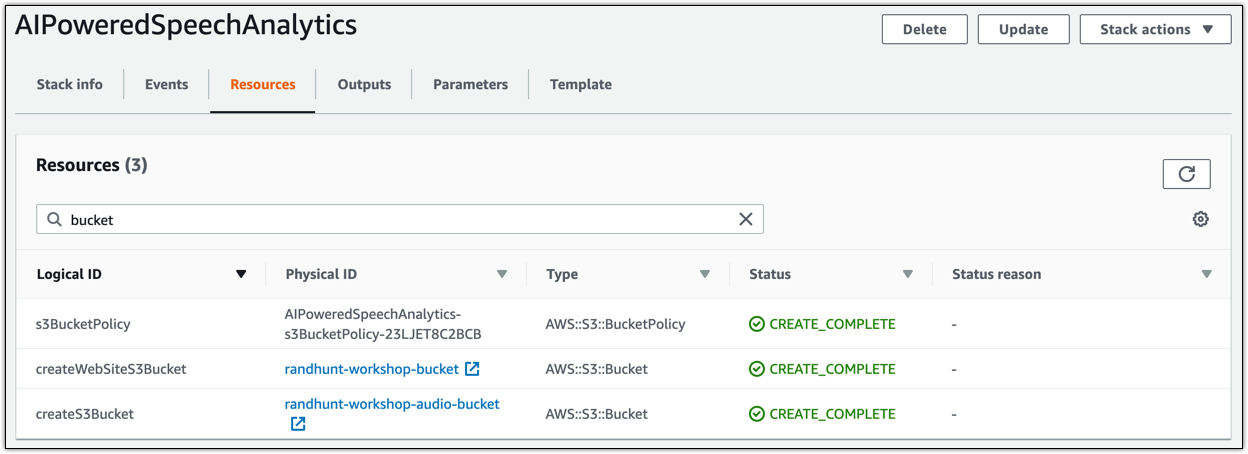Switch to Stack info tab
The image size is (1248, 454).
pyautogui.click(x=69, y=84)
